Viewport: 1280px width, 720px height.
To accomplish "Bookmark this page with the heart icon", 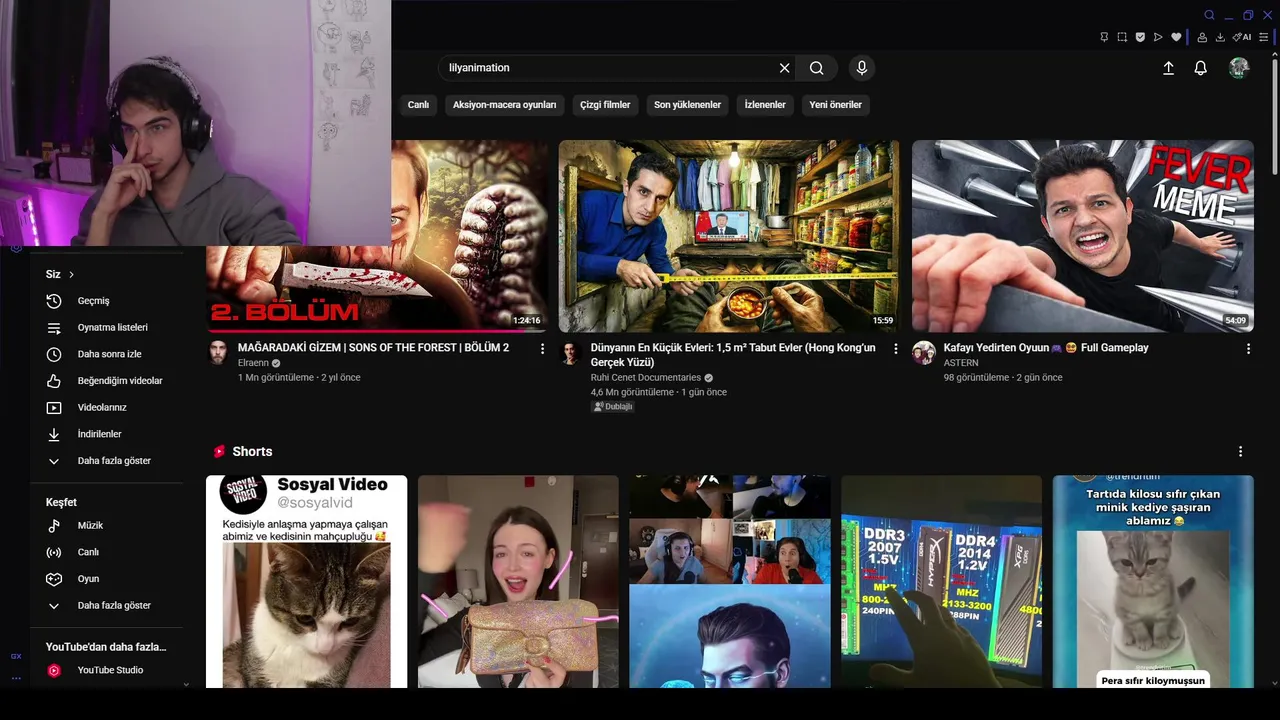I will point(1176,37).
